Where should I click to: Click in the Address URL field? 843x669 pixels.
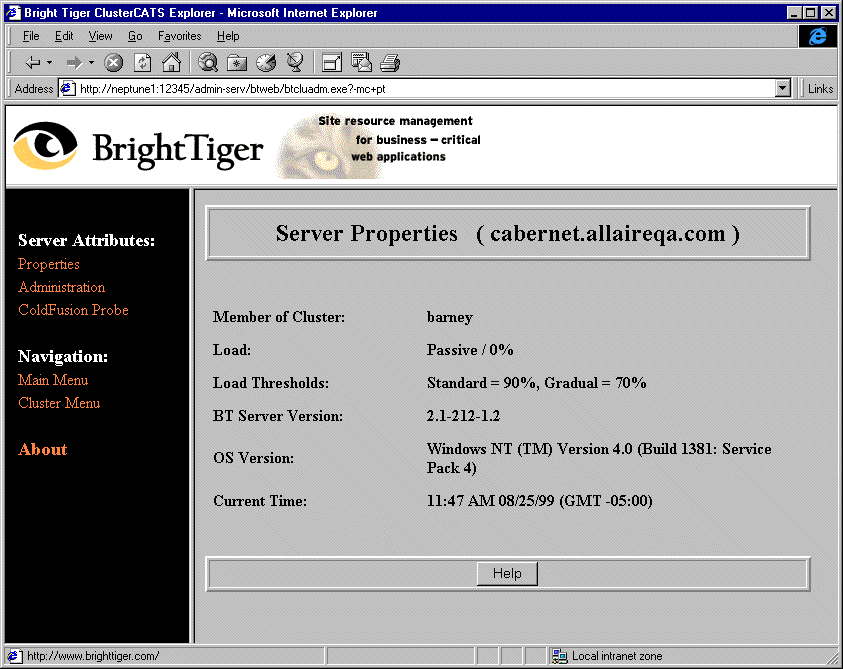click(420, 88)
